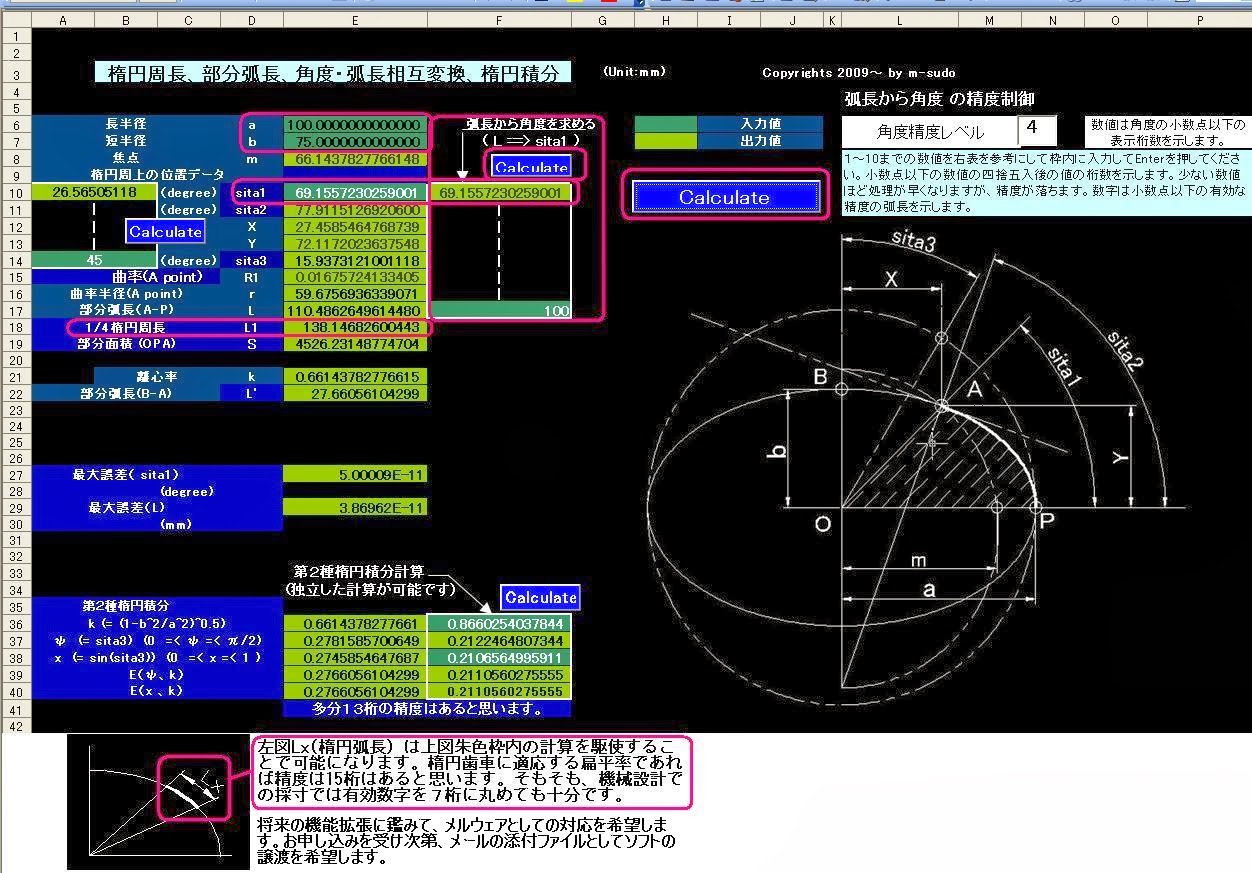This screenshot has width=1252, height=873.
Task: Select the 入力値 legend cell
Action: click(x=760, y=124)
